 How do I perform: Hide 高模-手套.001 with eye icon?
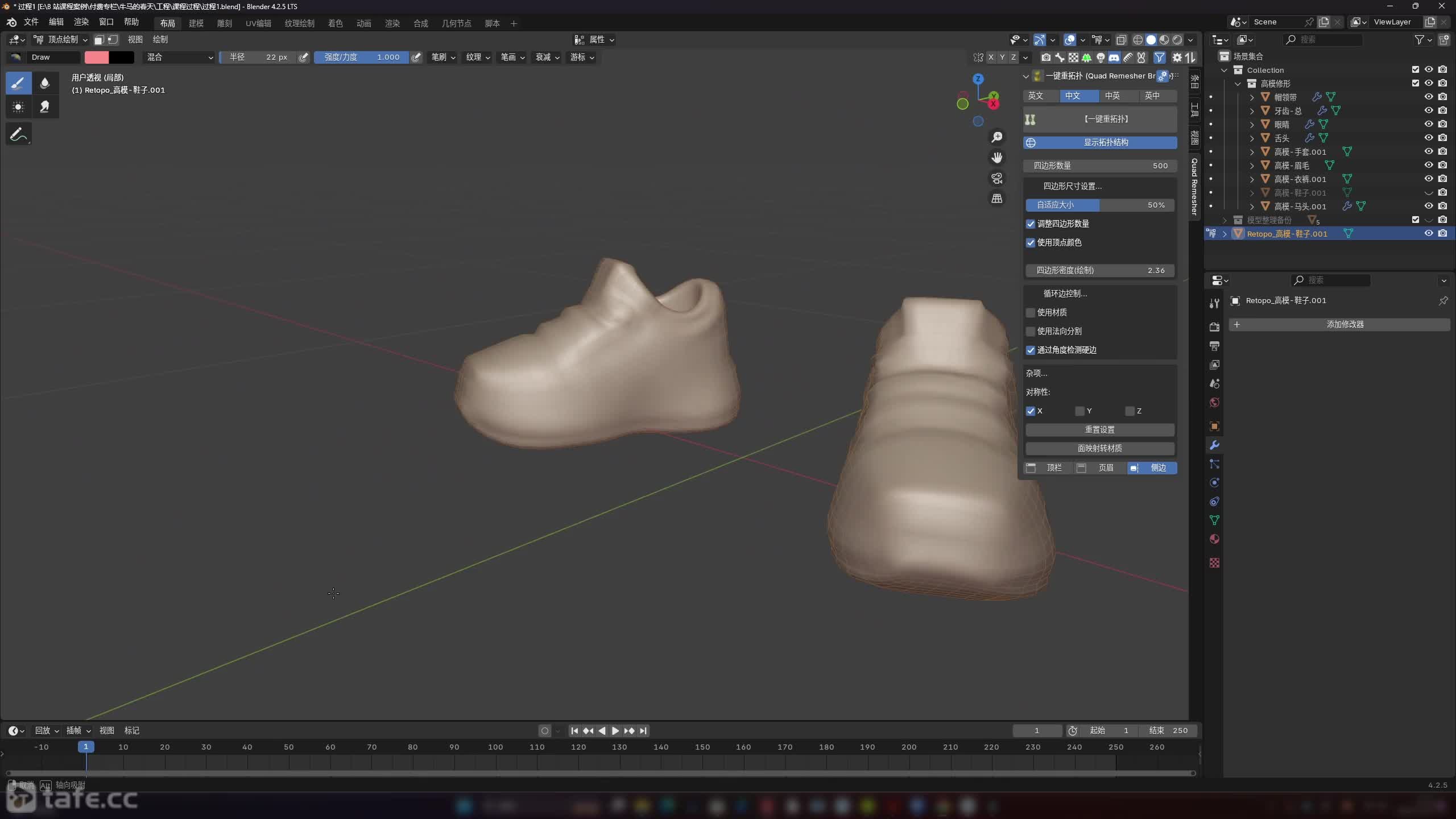(1428, 151)
